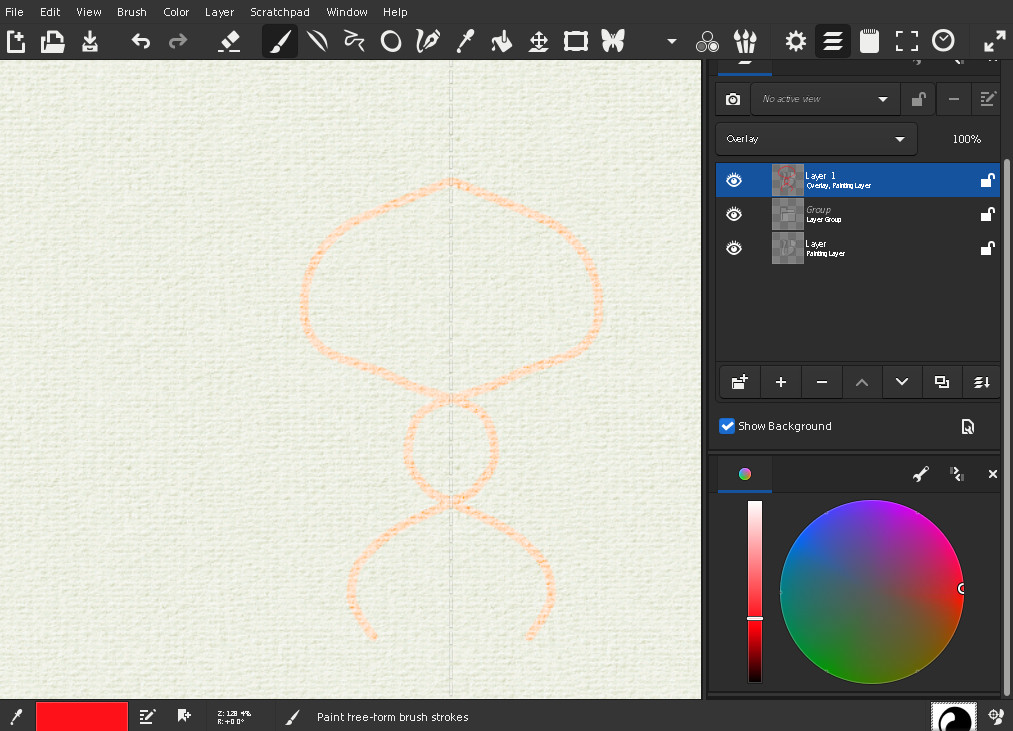Open the brush settings gear icon
This screenshot has width=1013, height=731.
pos(795,41)
